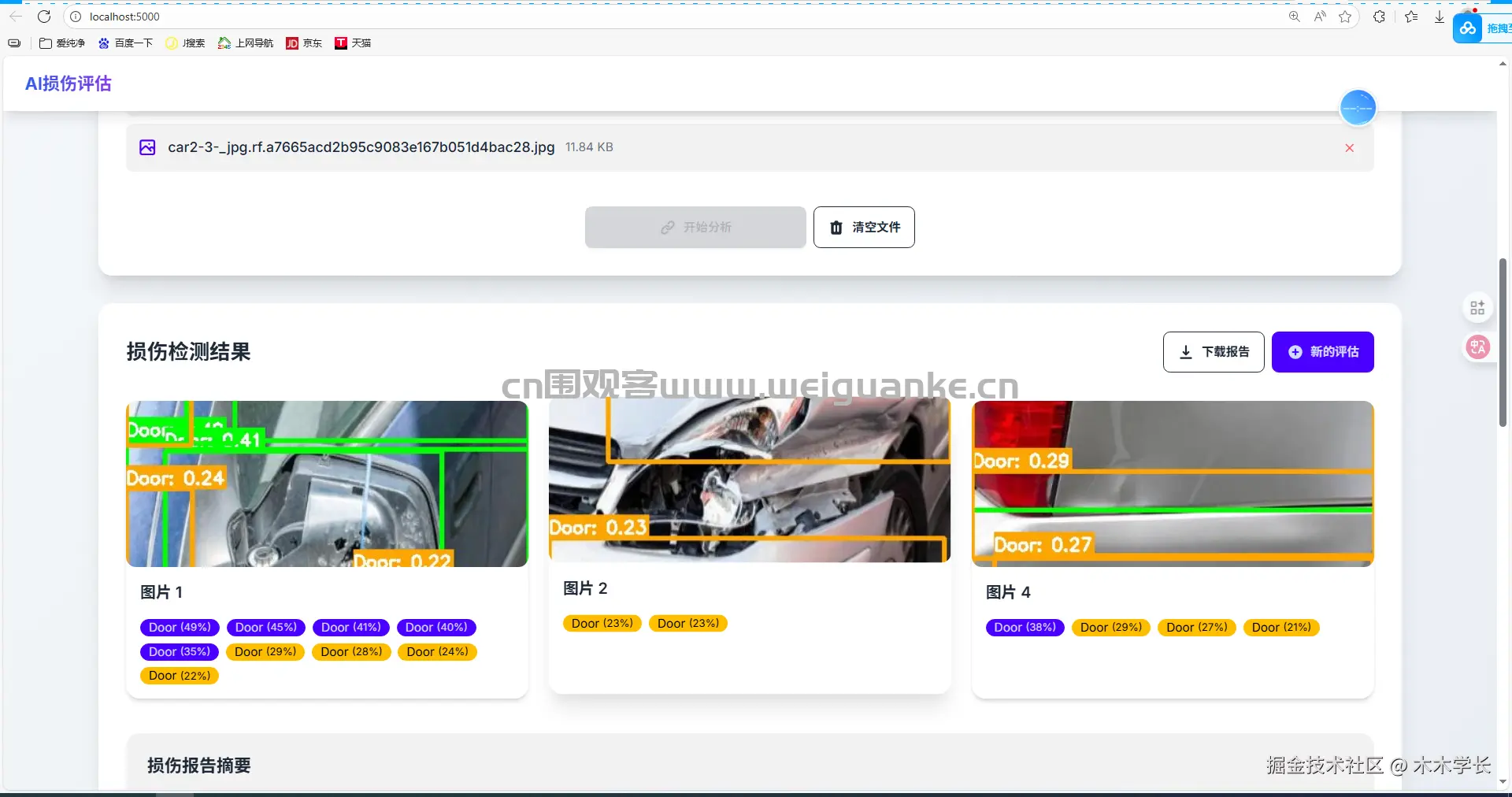Click the browser back arrow
This screenshot has height=797, width=1512.
tap(16, 17)
